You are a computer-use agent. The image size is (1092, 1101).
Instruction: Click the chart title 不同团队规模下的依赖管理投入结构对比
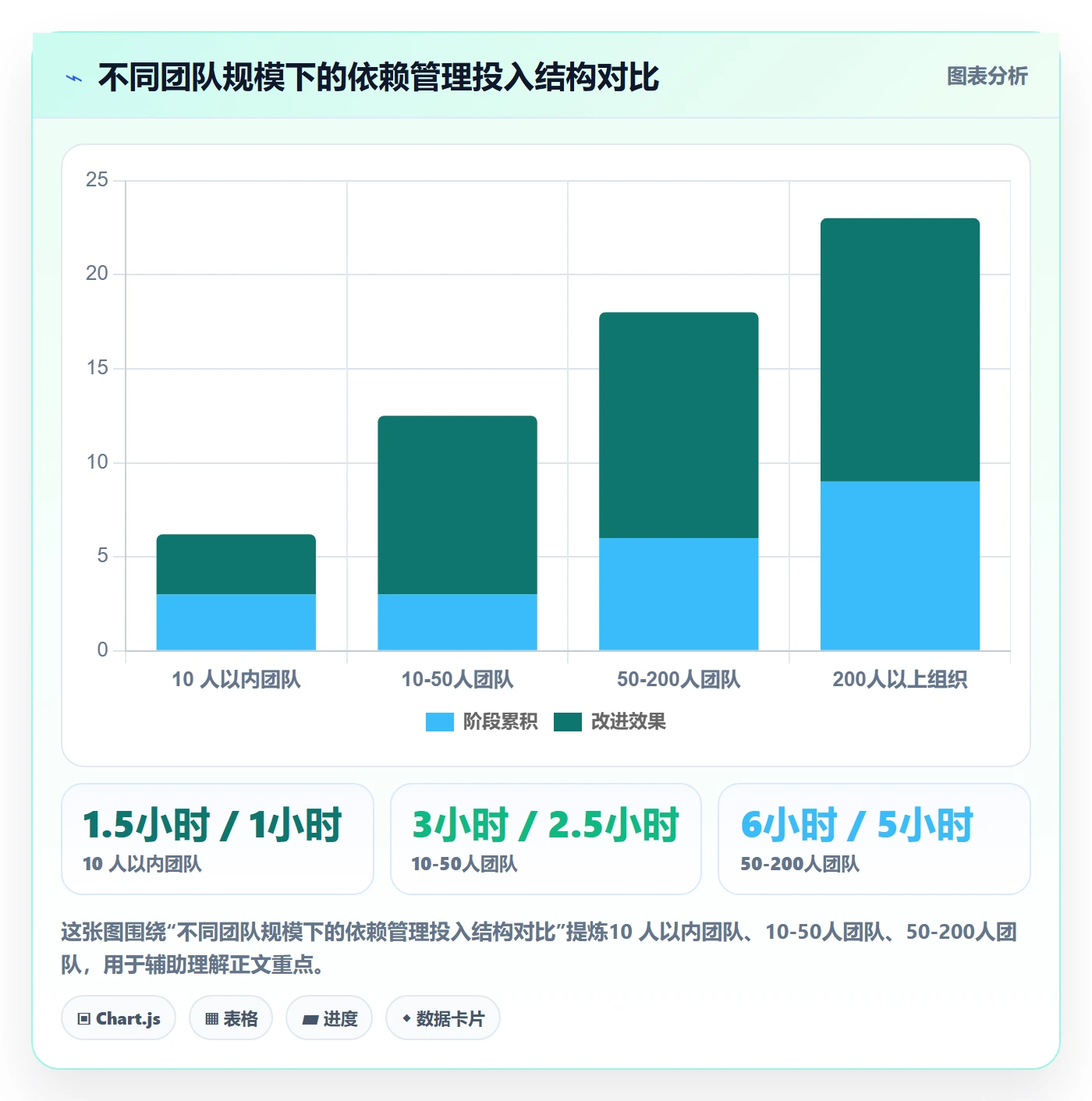(378, 77)
